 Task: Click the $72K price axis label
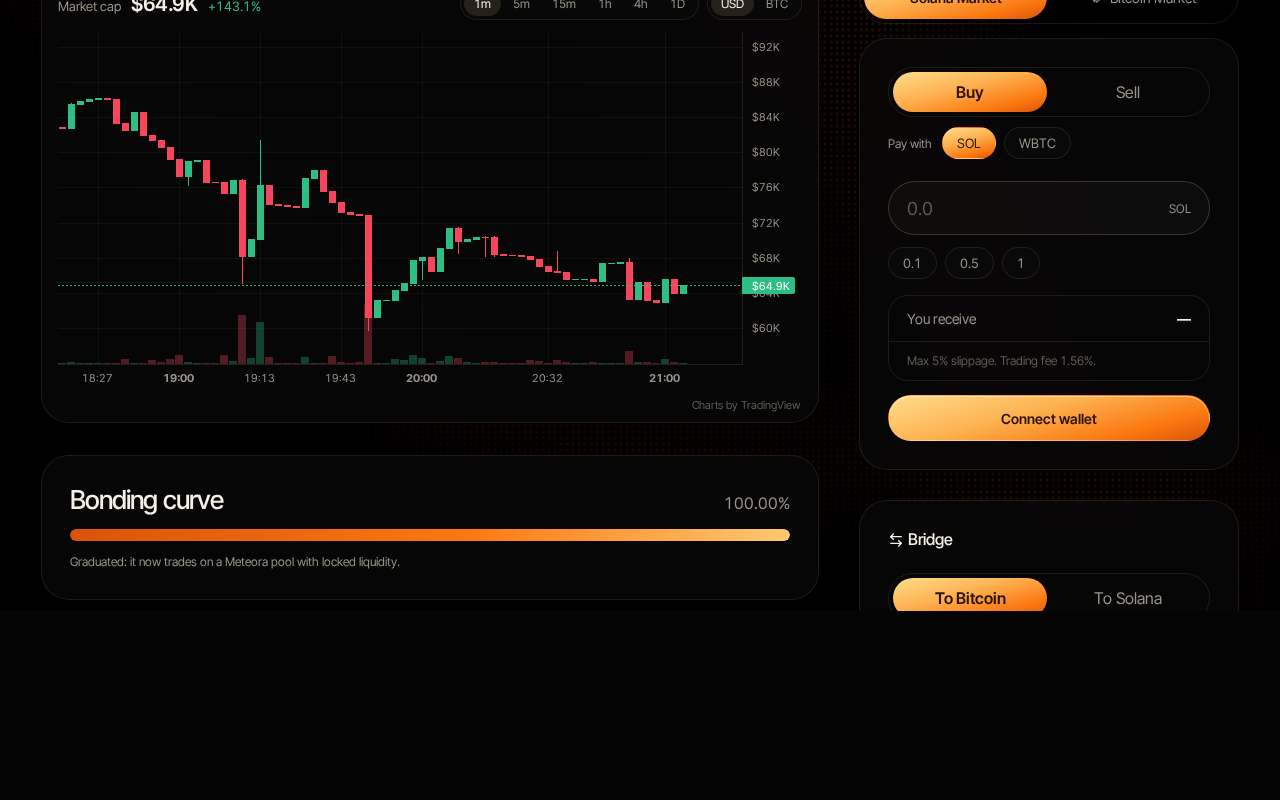pos(766,223)
